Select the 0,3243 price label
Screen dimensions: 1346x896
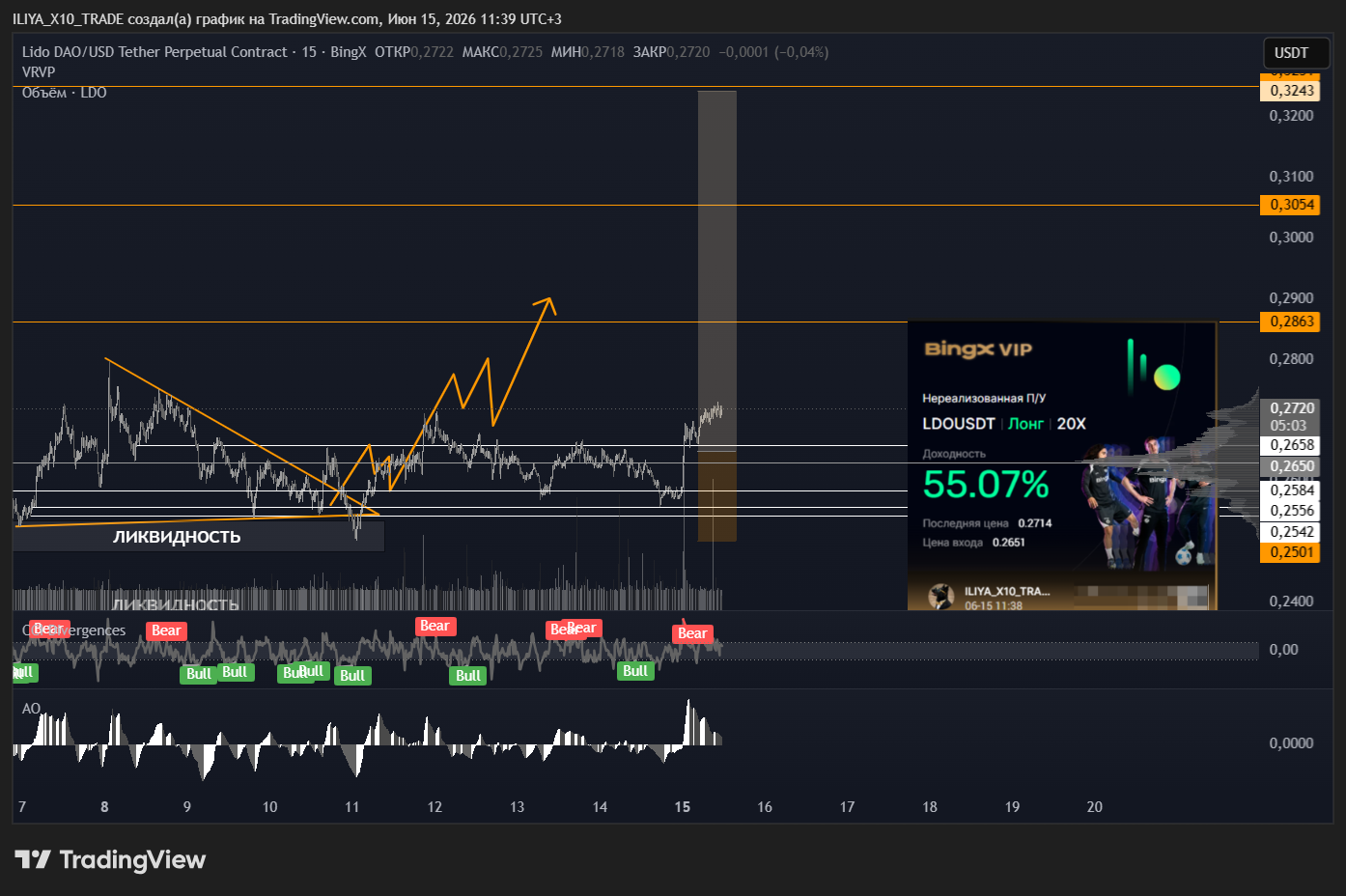coord(1292,91)
